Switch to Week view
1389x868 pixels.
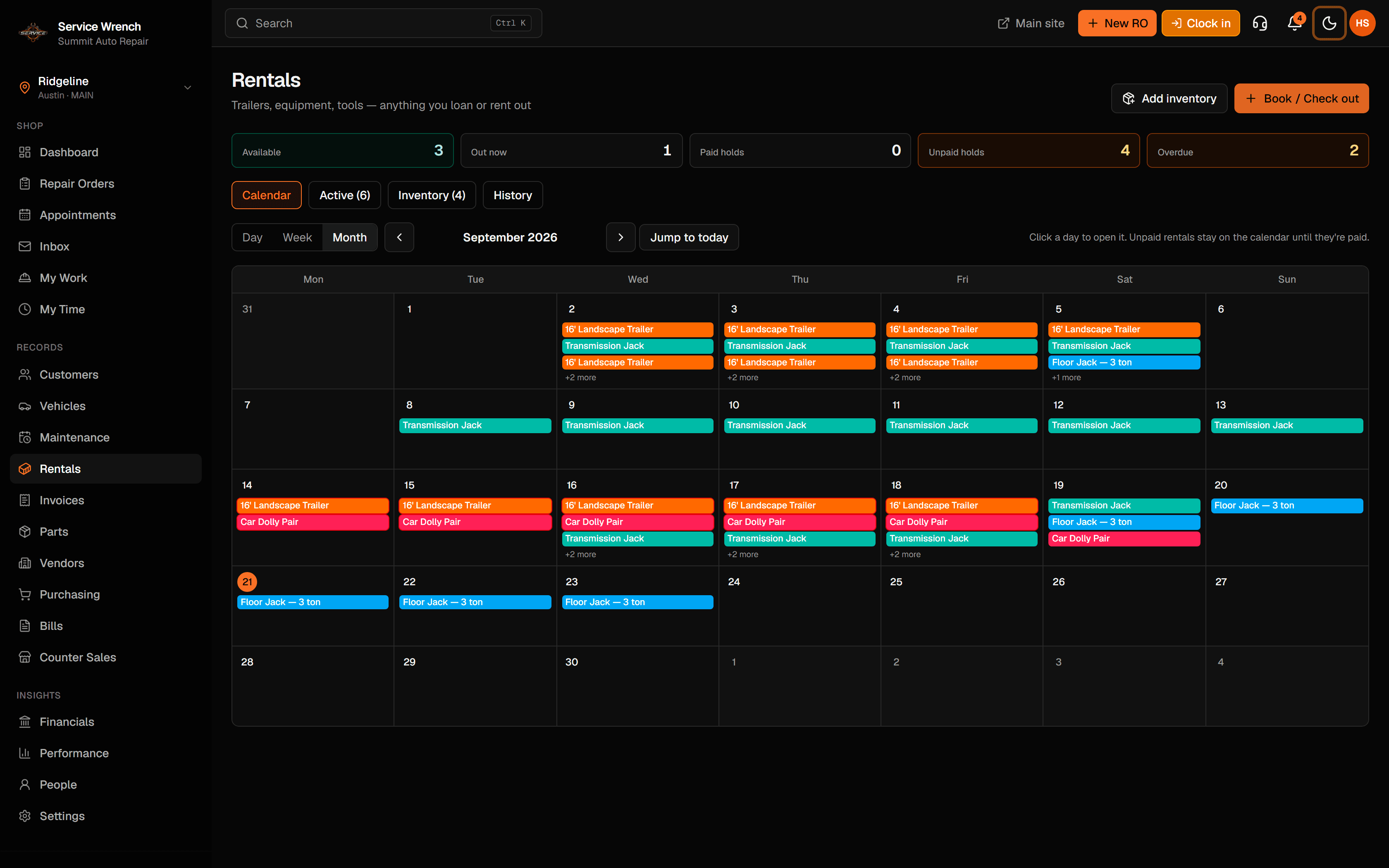297,237
